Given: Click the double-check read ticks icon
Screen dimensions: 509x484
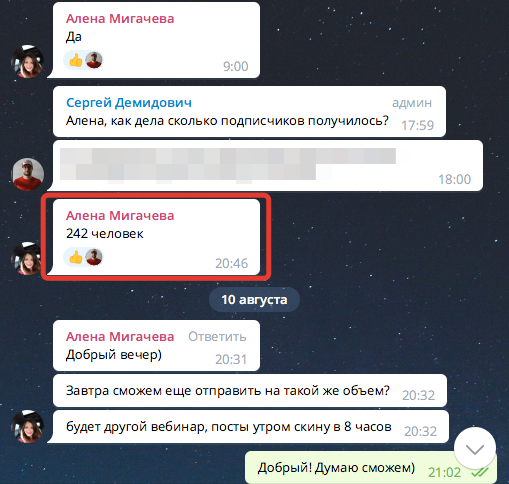Looking at the screenshot, I should tap(480, 472).
